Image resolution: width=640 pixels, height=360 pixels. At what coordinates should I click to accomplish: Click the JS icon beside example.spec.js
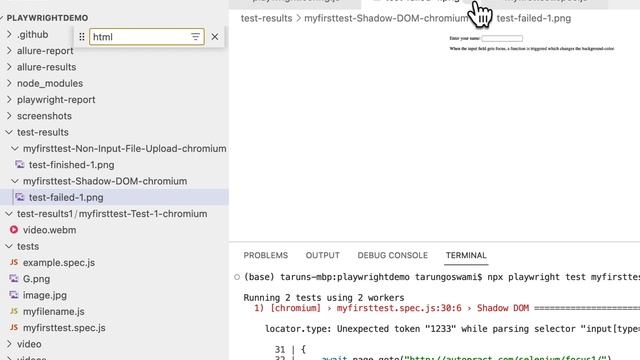coord(14,262)
